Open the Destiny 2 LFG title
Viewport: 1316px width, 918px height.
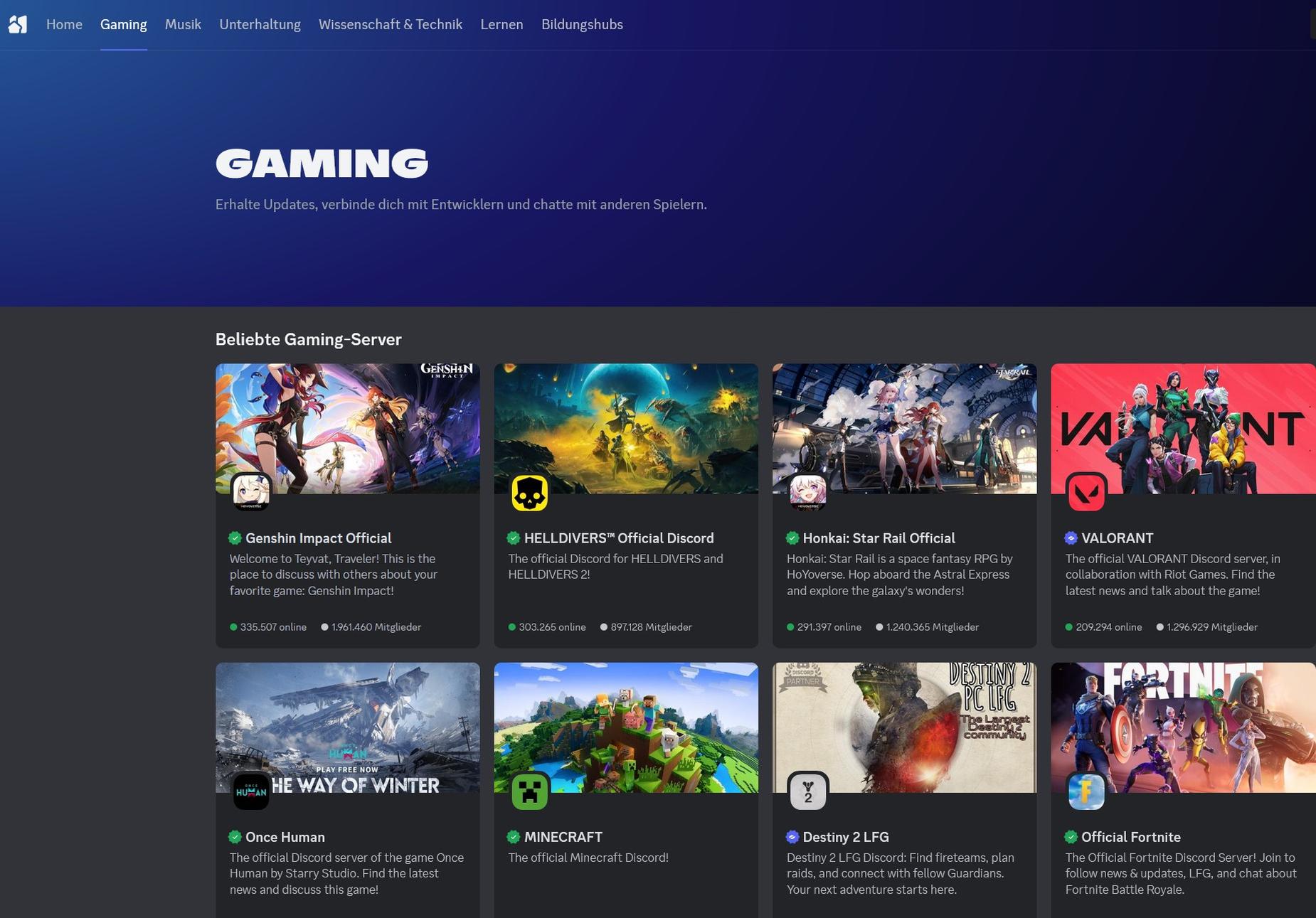coord(846,837)
